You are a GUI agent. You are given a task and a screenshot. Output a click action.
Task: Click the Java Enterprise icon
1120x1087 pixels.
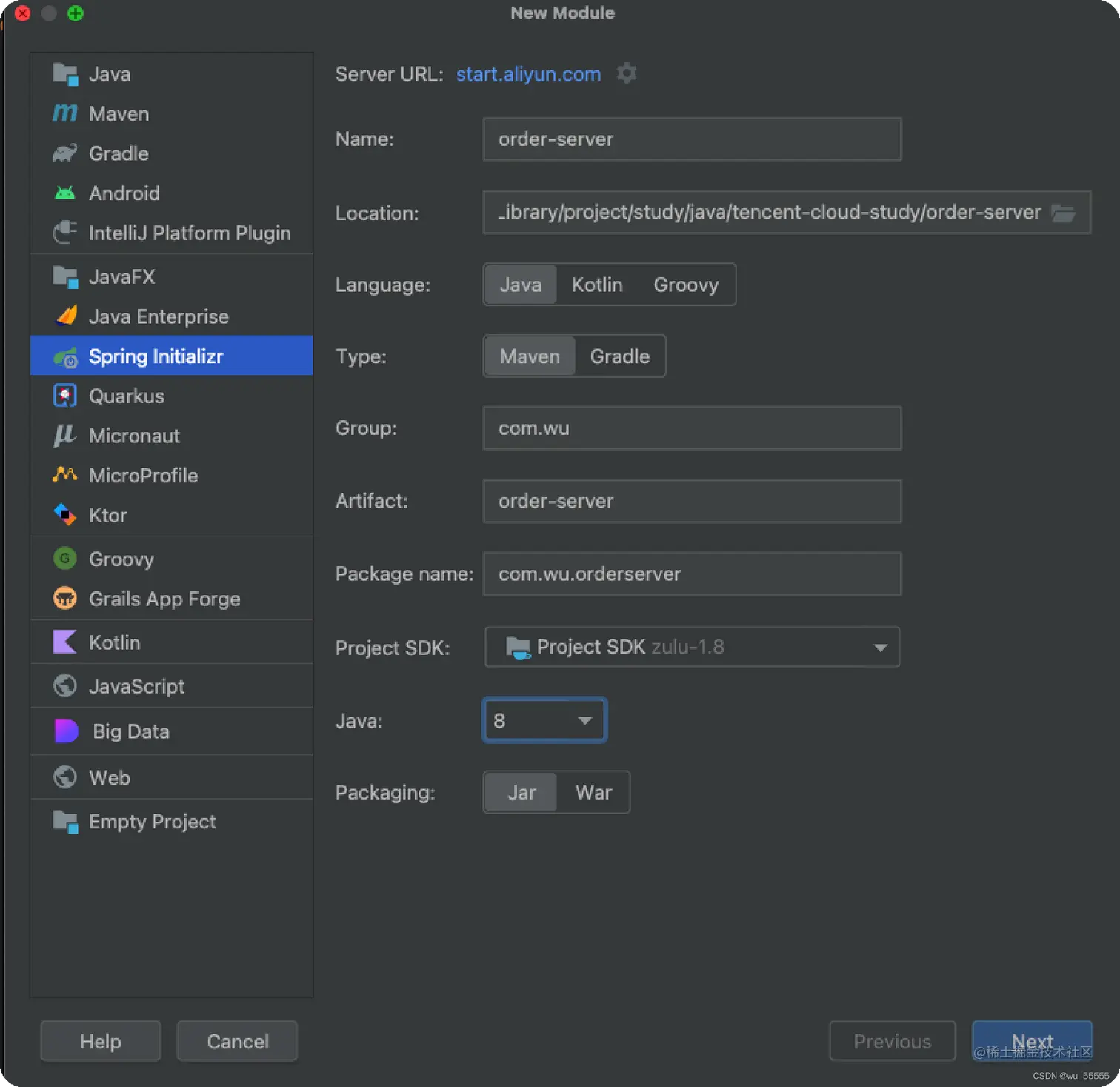click(x=66, y=316)
